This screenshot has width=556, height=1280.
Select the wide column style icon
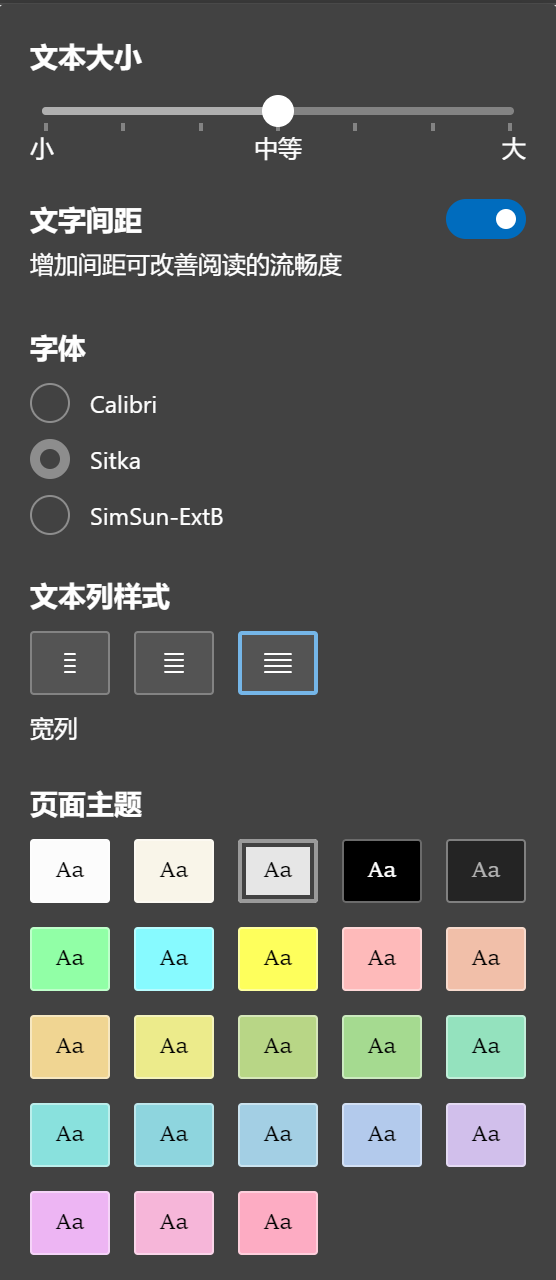point(278,663)
